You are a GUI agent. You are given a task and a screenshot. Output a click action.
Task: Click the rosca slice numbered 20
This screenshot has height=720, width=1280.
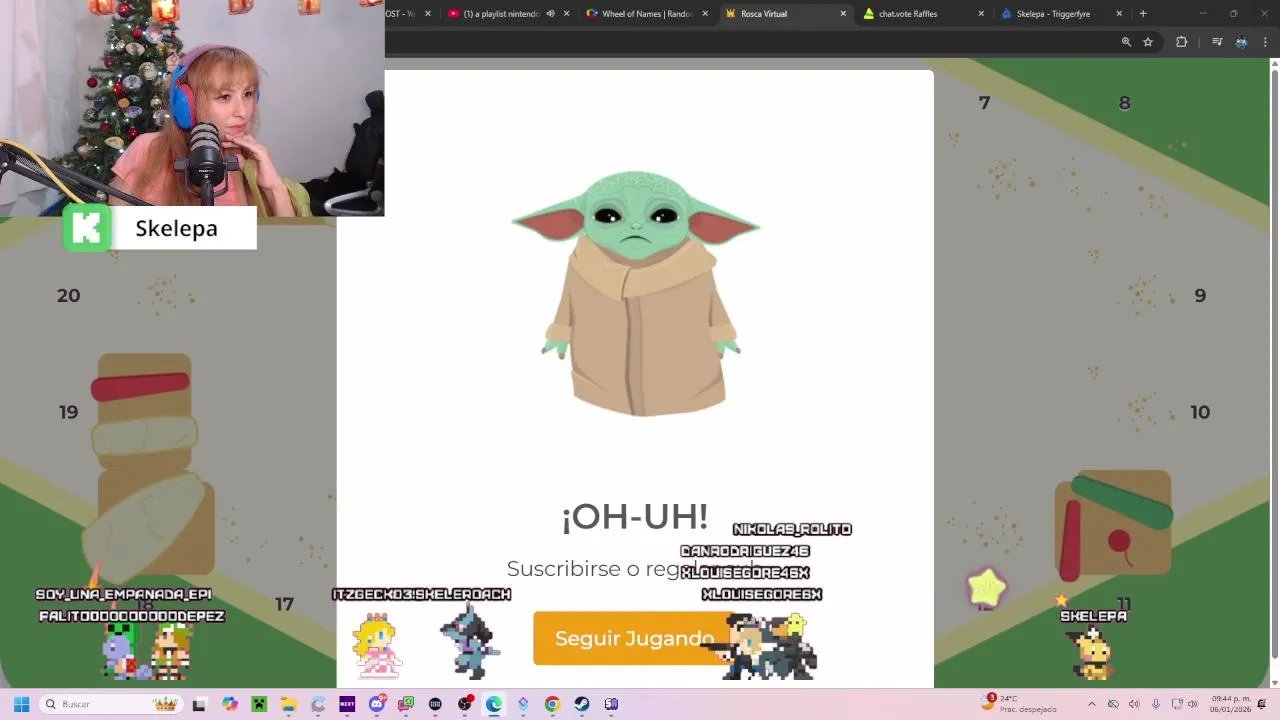pos(68,296)
